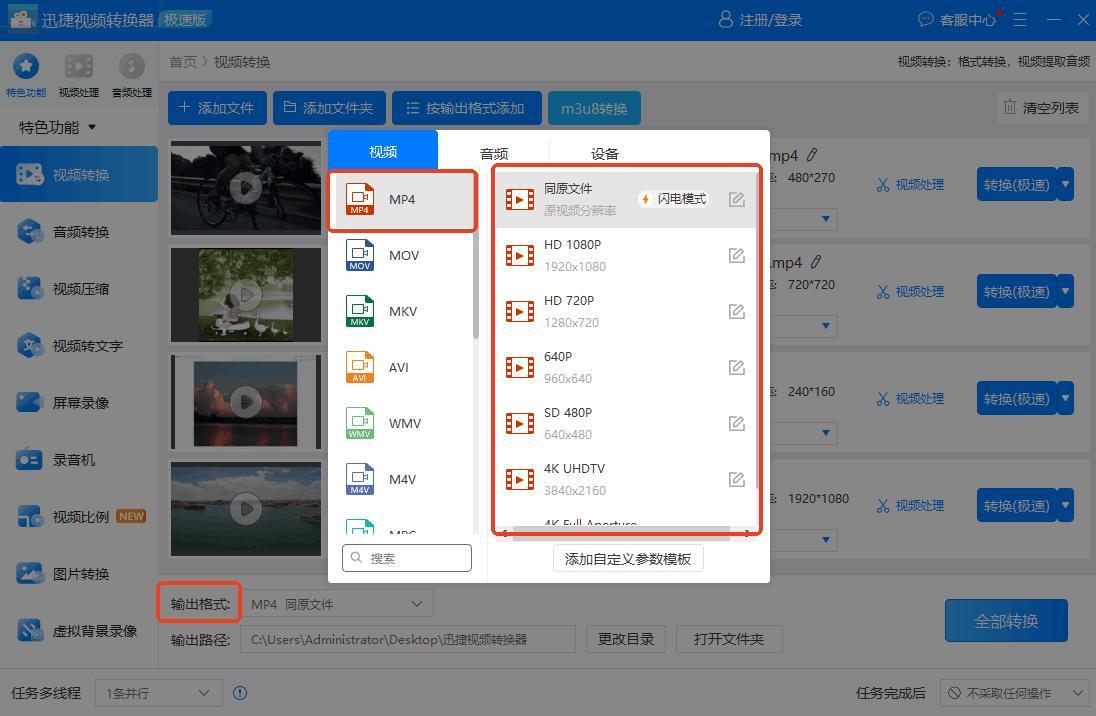
Task: Click the info icon beside 任务多线程
Action: [x=240, y=693]
